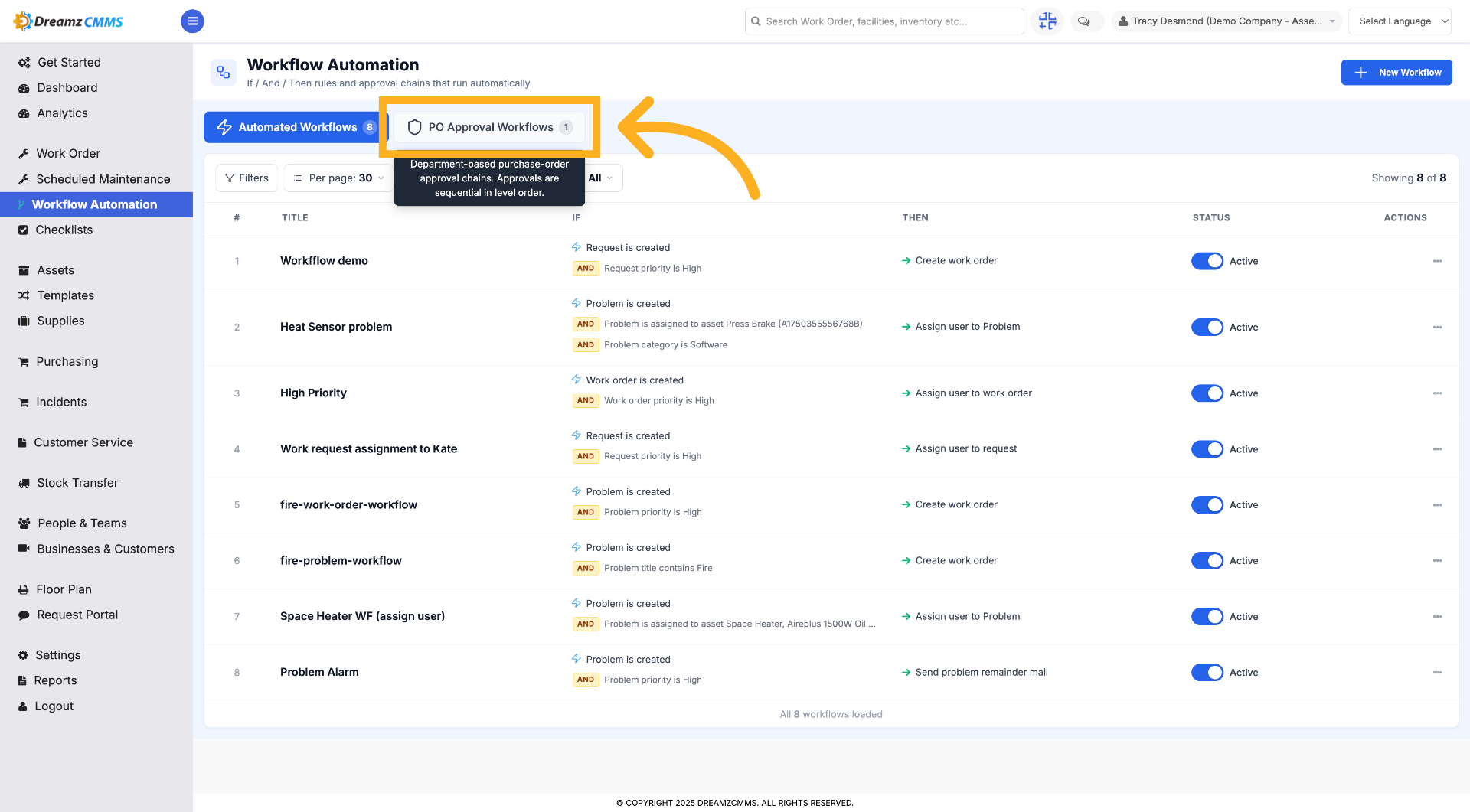Image resolution: width=1470 pixels, height=812 pixels.
Task: Open actions menu for High Priority row
Action: tap(1437, 393)
